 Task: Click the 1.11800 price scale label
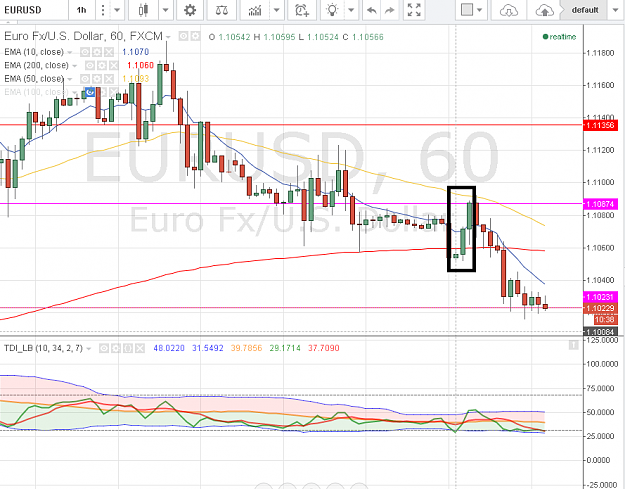point(601,53)
